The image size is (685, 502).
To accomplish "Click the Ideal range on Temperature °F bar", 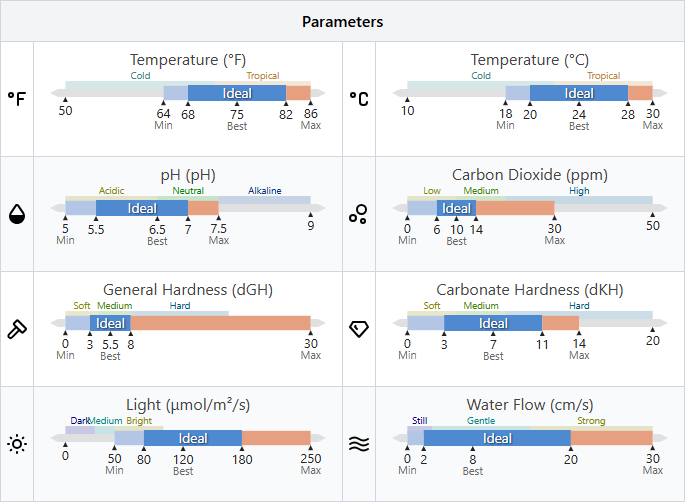I will pos(237,93).
